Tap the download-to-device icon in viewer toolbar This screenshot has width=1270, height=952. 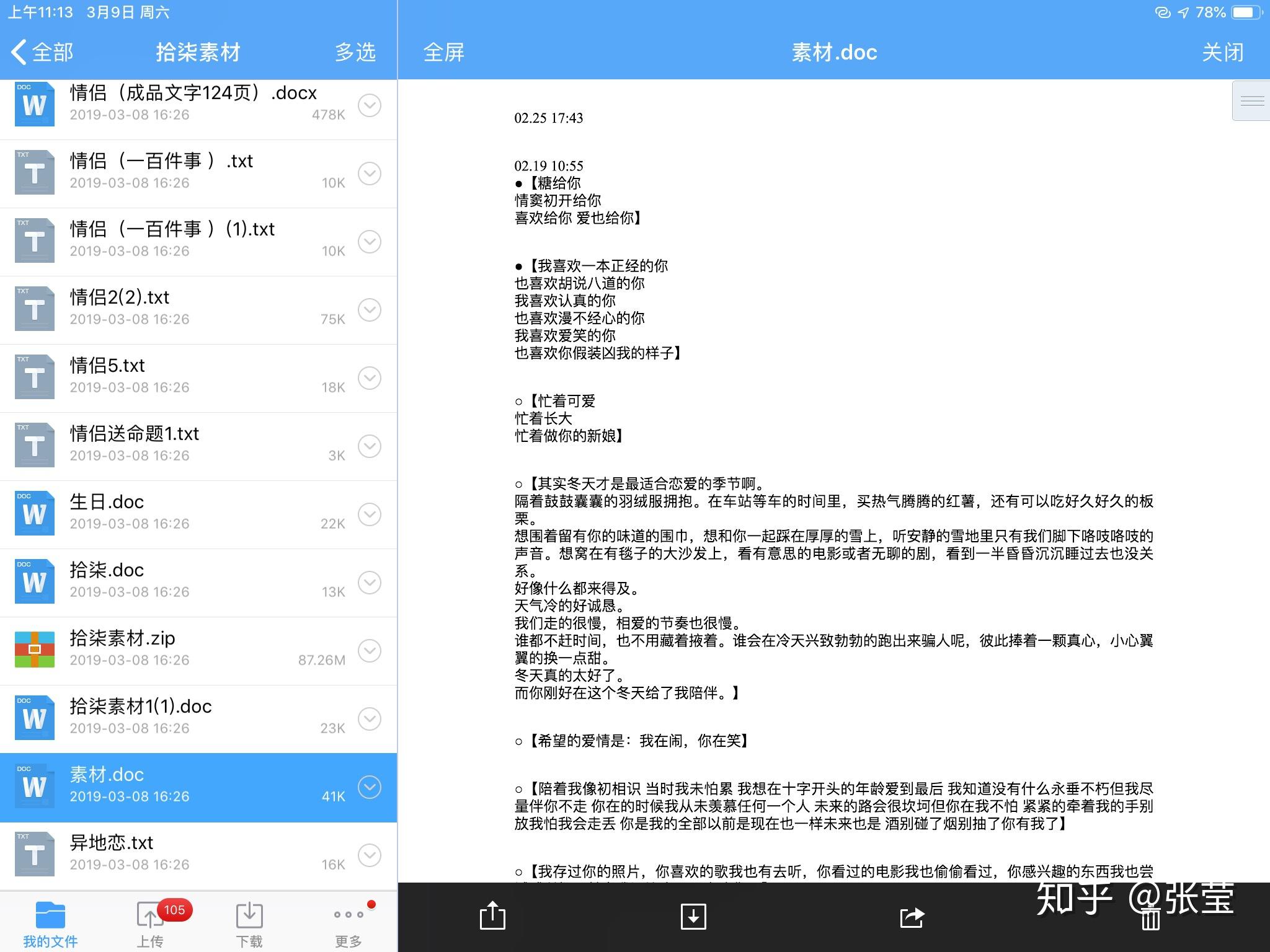click(x=693, y=916)
